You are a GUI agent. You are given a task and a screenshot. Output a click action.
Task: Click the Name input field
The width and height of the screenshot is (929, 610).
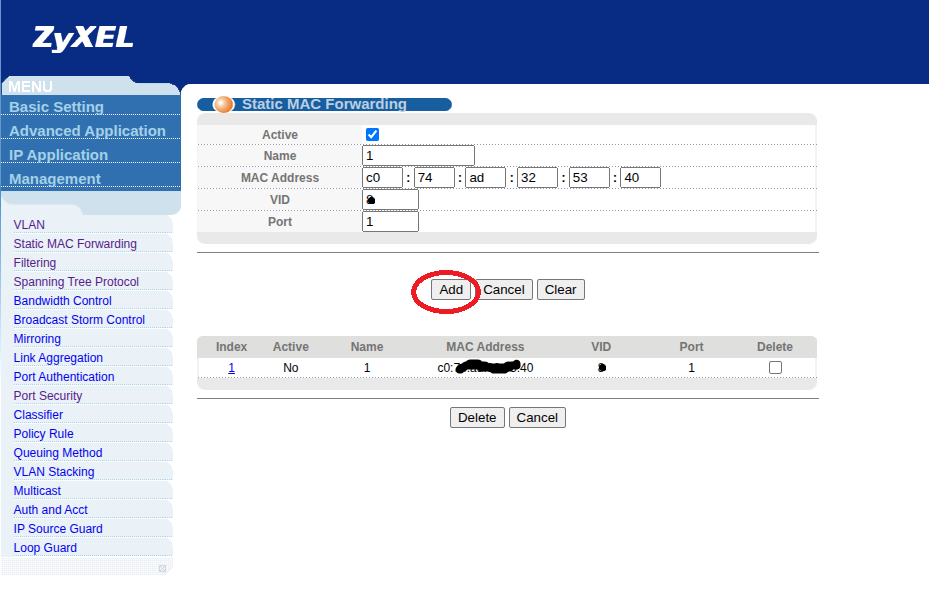418,156
